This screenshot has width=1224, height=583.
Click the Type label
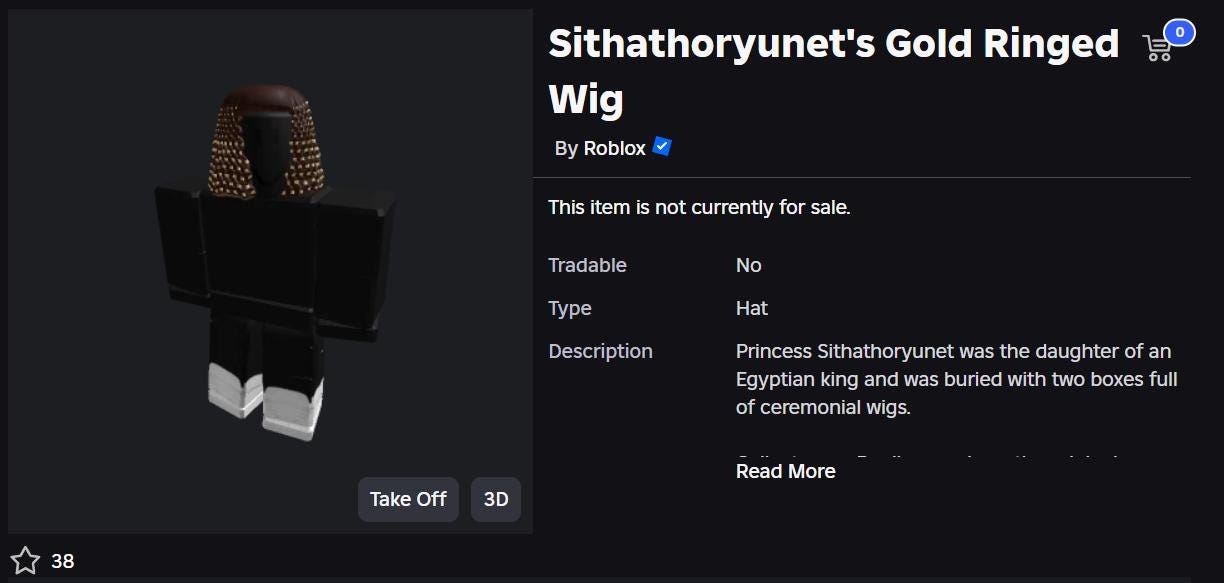click(x=570, y=308)
